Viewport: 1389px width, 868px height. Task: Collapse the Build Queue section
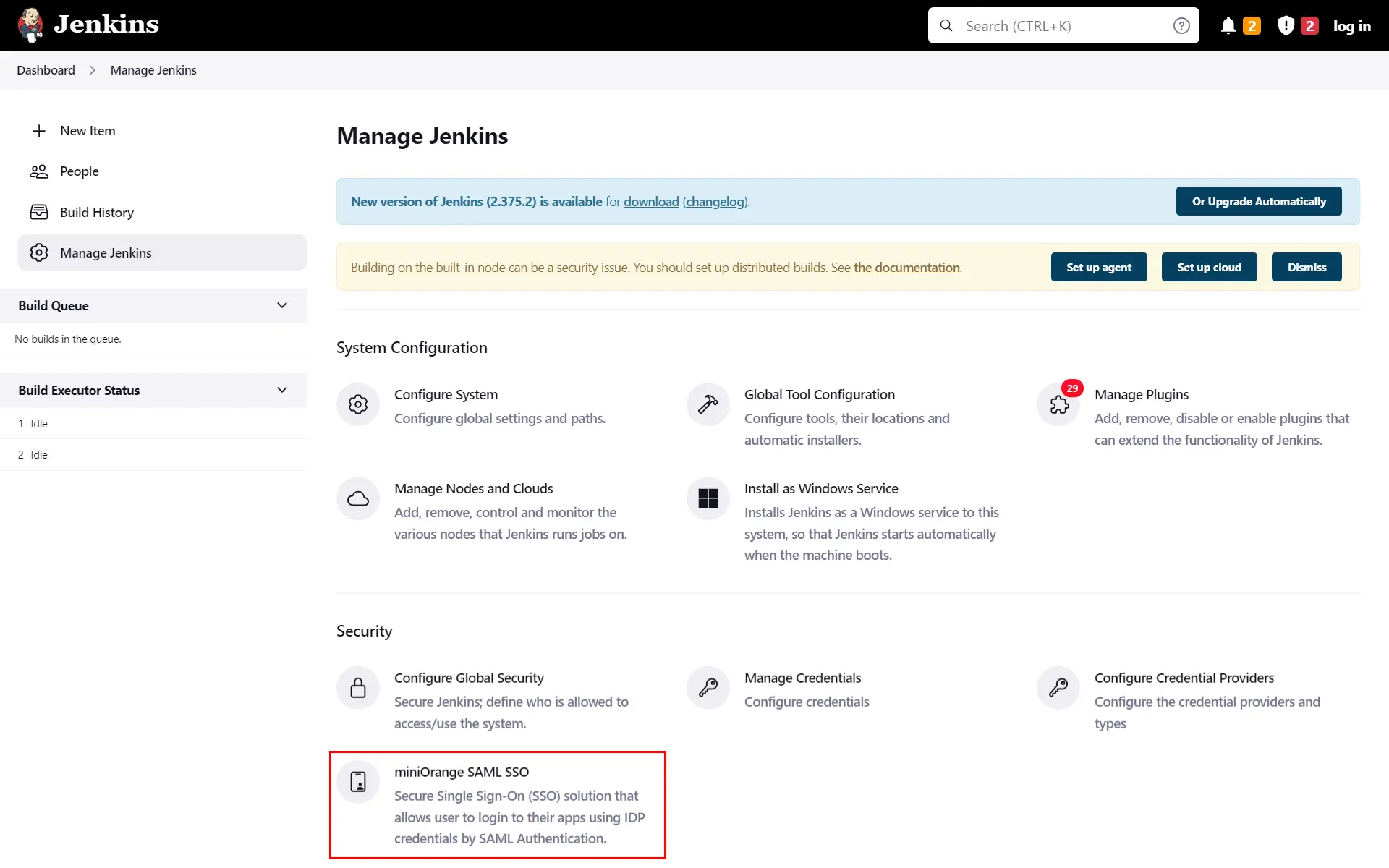[x=281, y=305]
